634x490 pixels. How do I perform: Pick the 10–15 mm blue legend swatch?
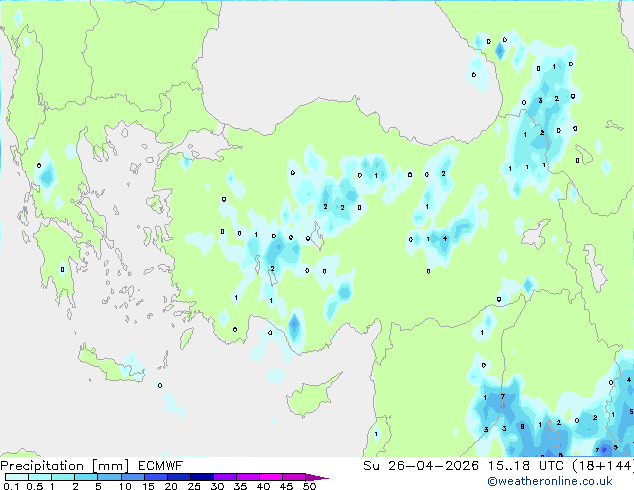pyautogui.click(x=133, y=477)
